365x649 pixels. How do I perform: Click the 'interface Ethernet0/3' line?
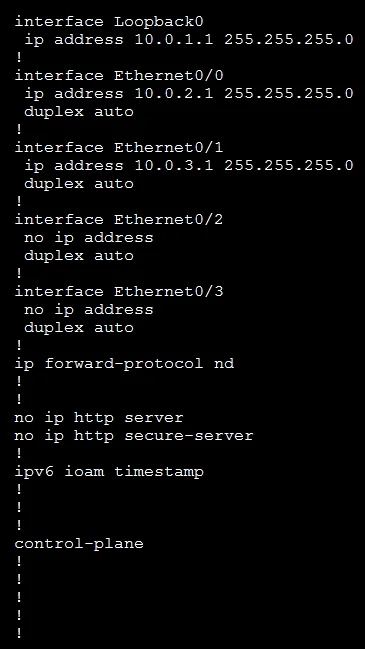coord(119,291)
